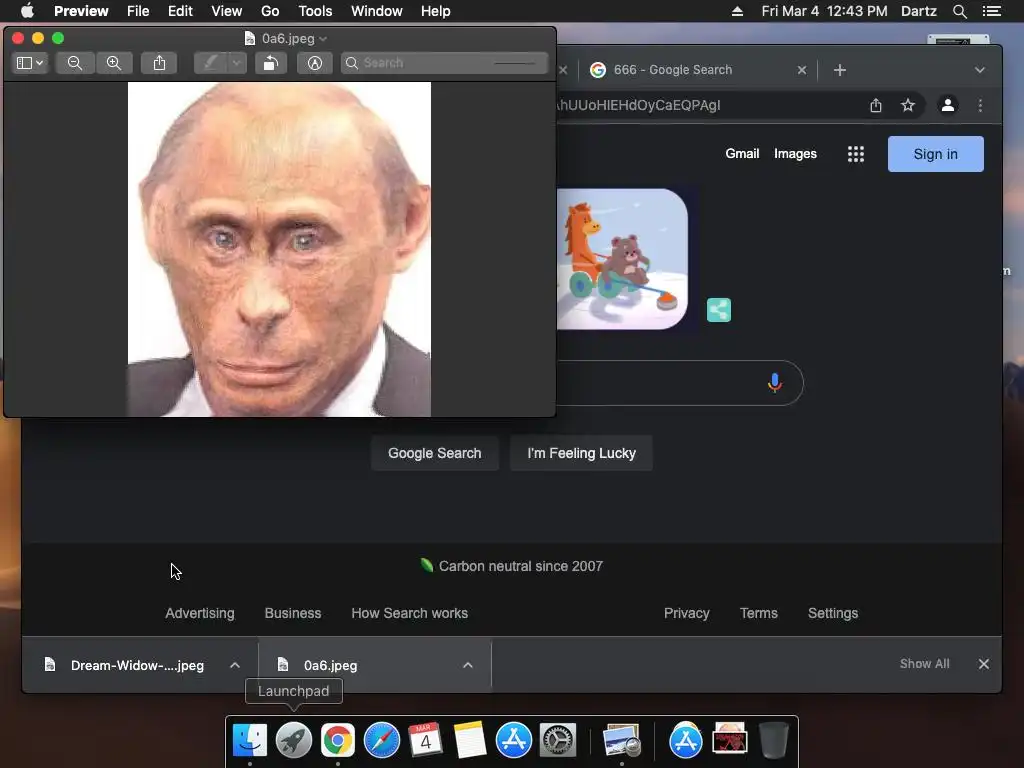
Task: Open the Chrome profile icon
Action: (x=948, y=105)
